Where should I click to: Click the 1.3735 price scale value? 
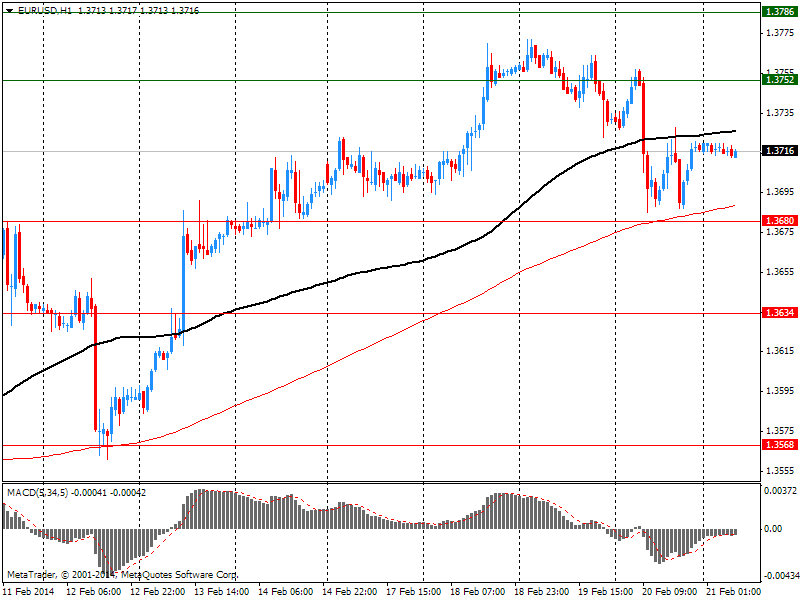[781, 112]
